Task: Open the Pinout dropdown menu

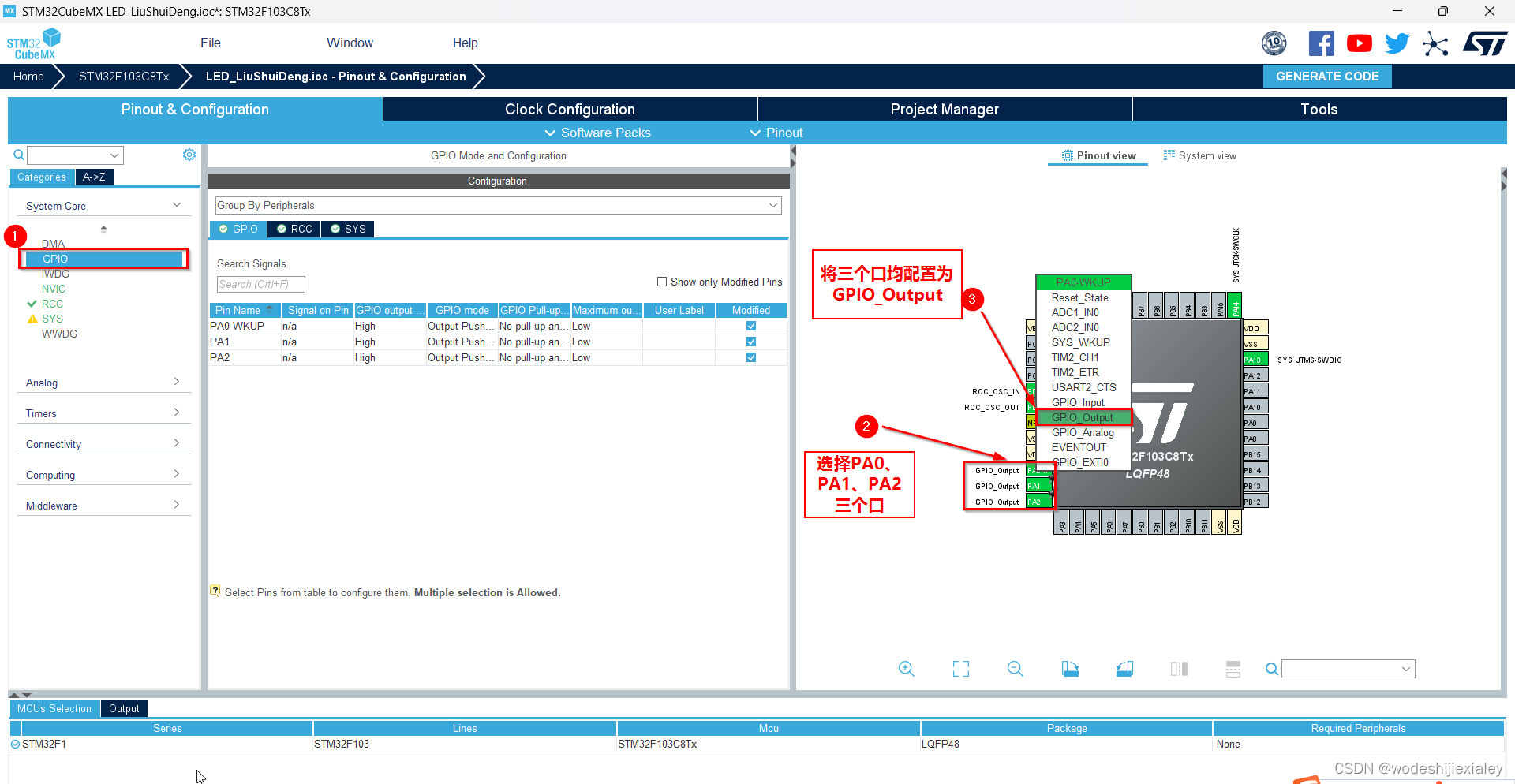Action: point(776,133)
